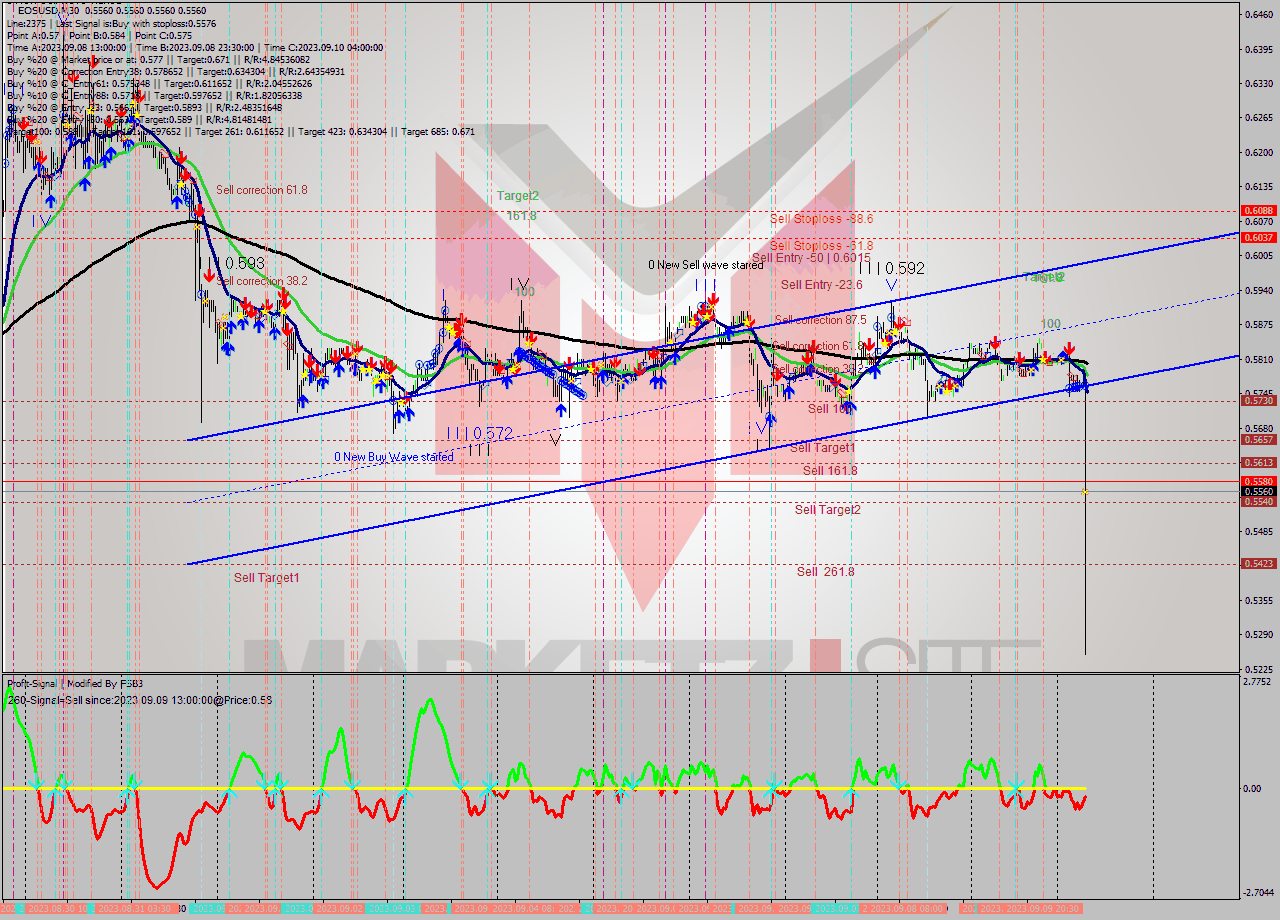
Task: Click the yellow star marker at the last candle
Action: pyautogui.click(x=1084, y=491)
